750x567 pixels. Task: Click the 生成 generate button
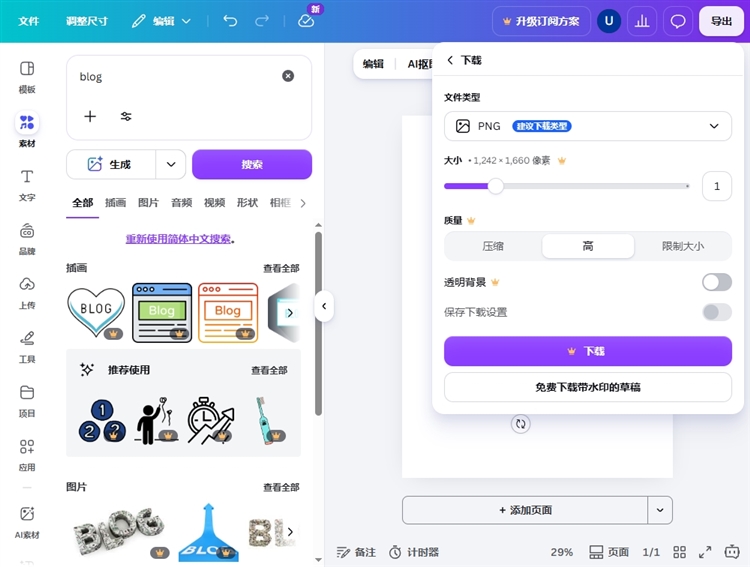111,165
